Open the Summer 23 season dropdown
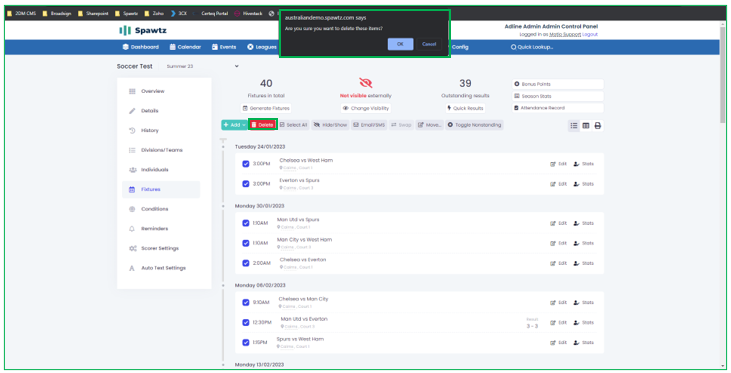The image size is (731, 373). (x=202, y=66)
